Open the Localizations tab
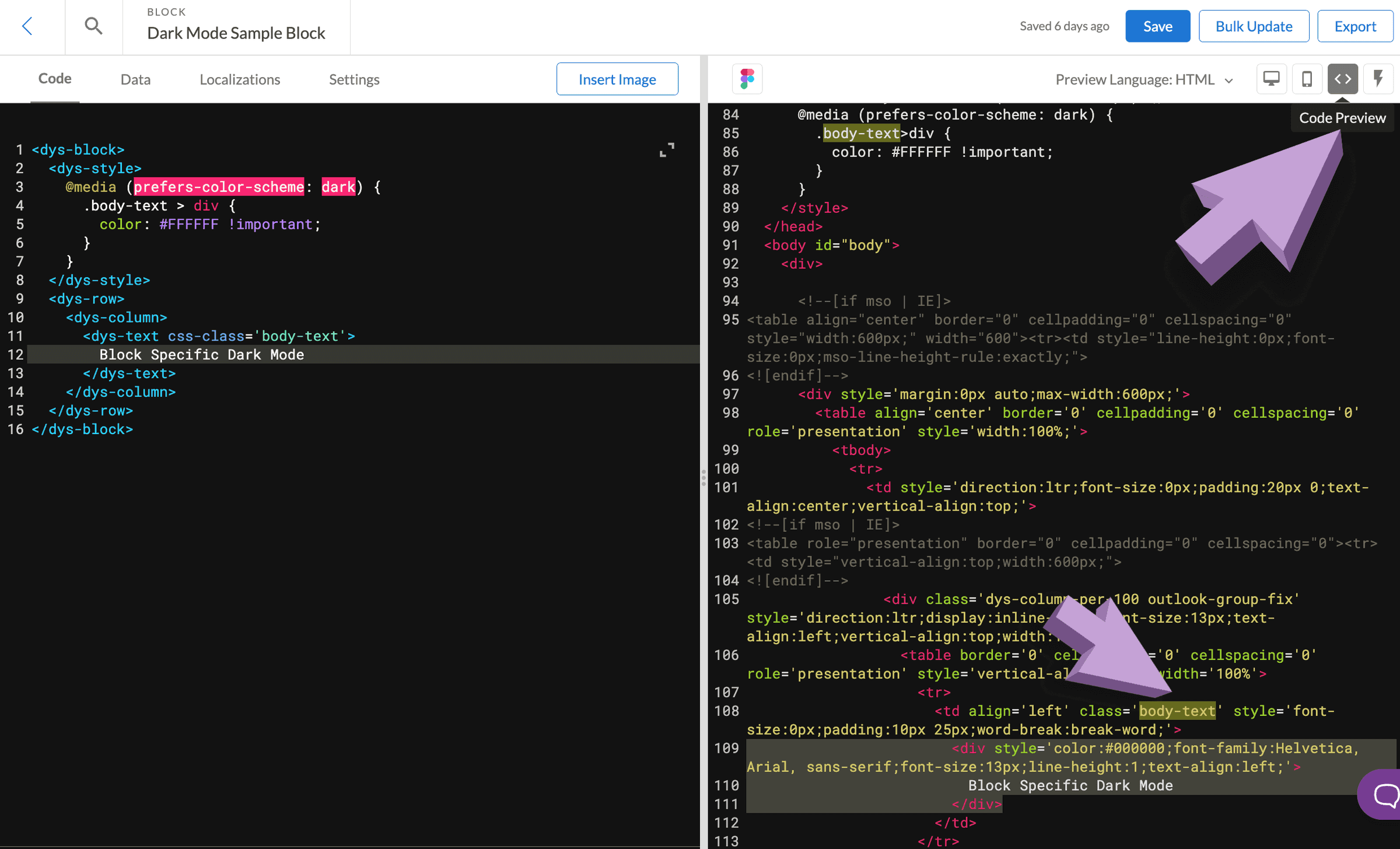This screenshot has height=849, width=1400. click(x=239, y=79)
